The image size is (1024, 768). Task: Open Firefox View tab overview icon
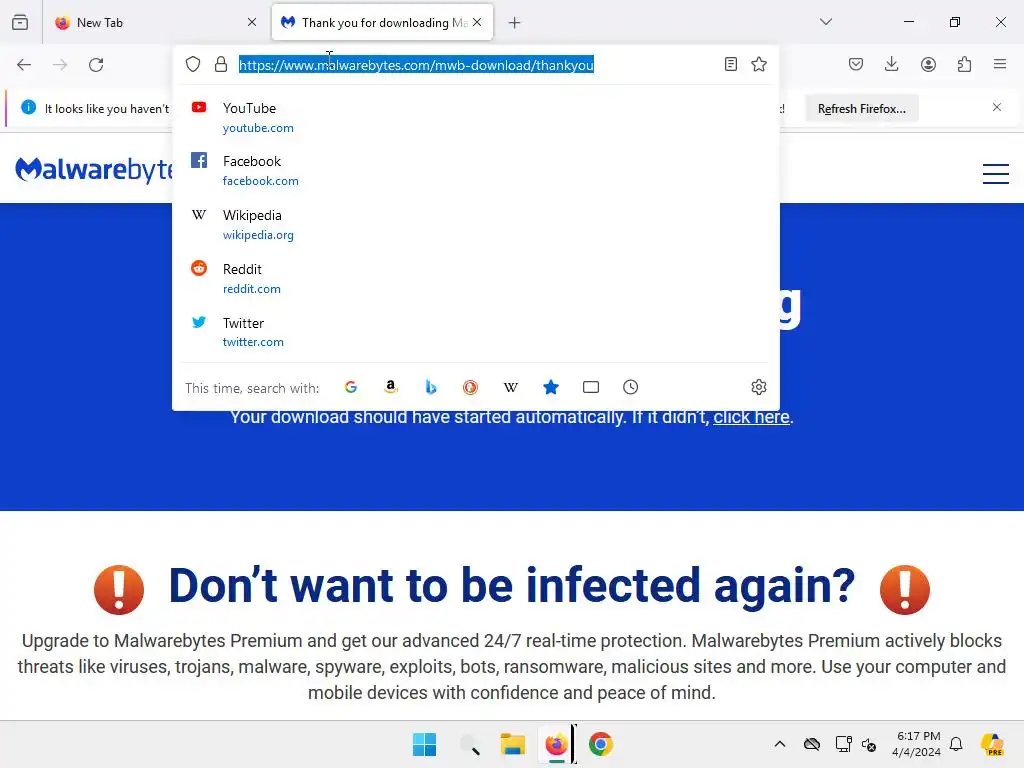(20, 22)
